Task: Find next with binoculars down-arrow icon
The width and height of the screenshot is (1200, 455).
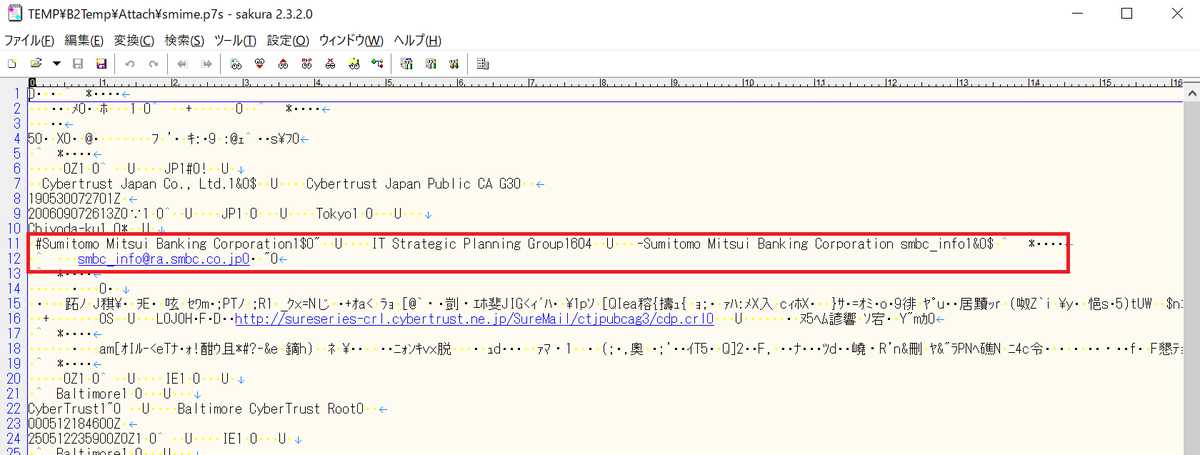Action: [260, 63]
